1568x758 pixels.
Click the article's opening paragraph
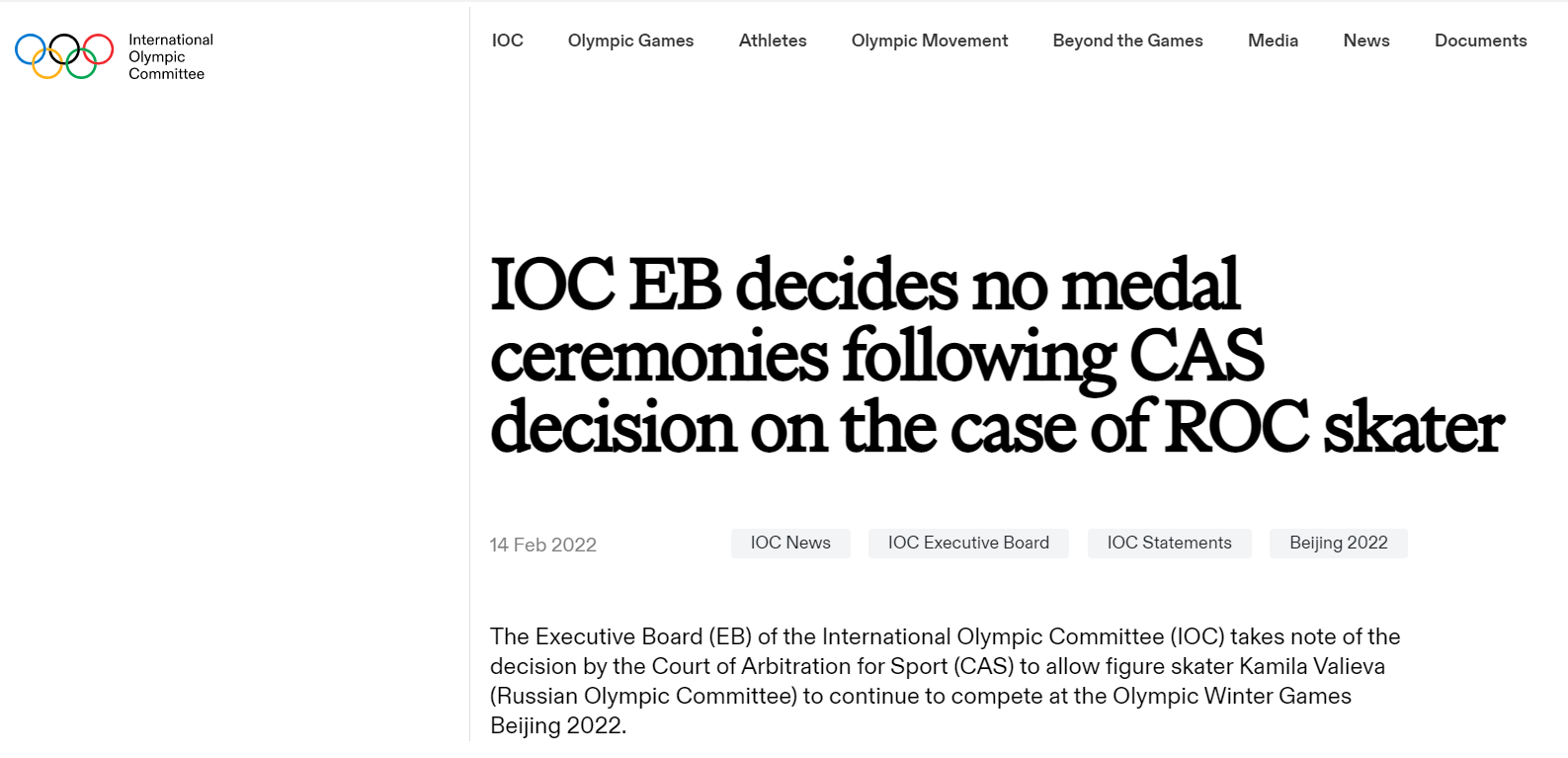[x=945, y=680]
